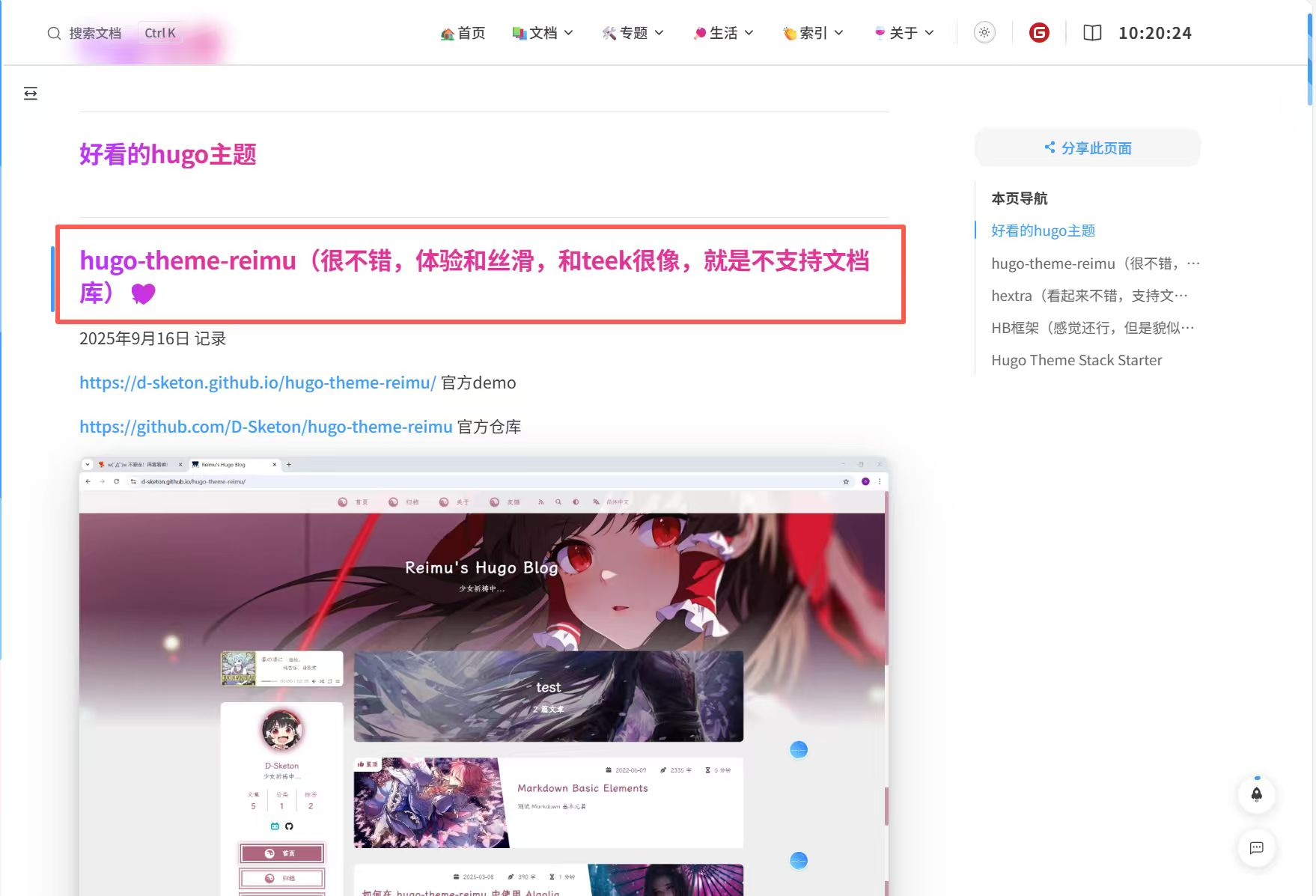This screenshot has width=1316, height=896.
Task: Open the comment bubble button
Action: pos(1257,848)
